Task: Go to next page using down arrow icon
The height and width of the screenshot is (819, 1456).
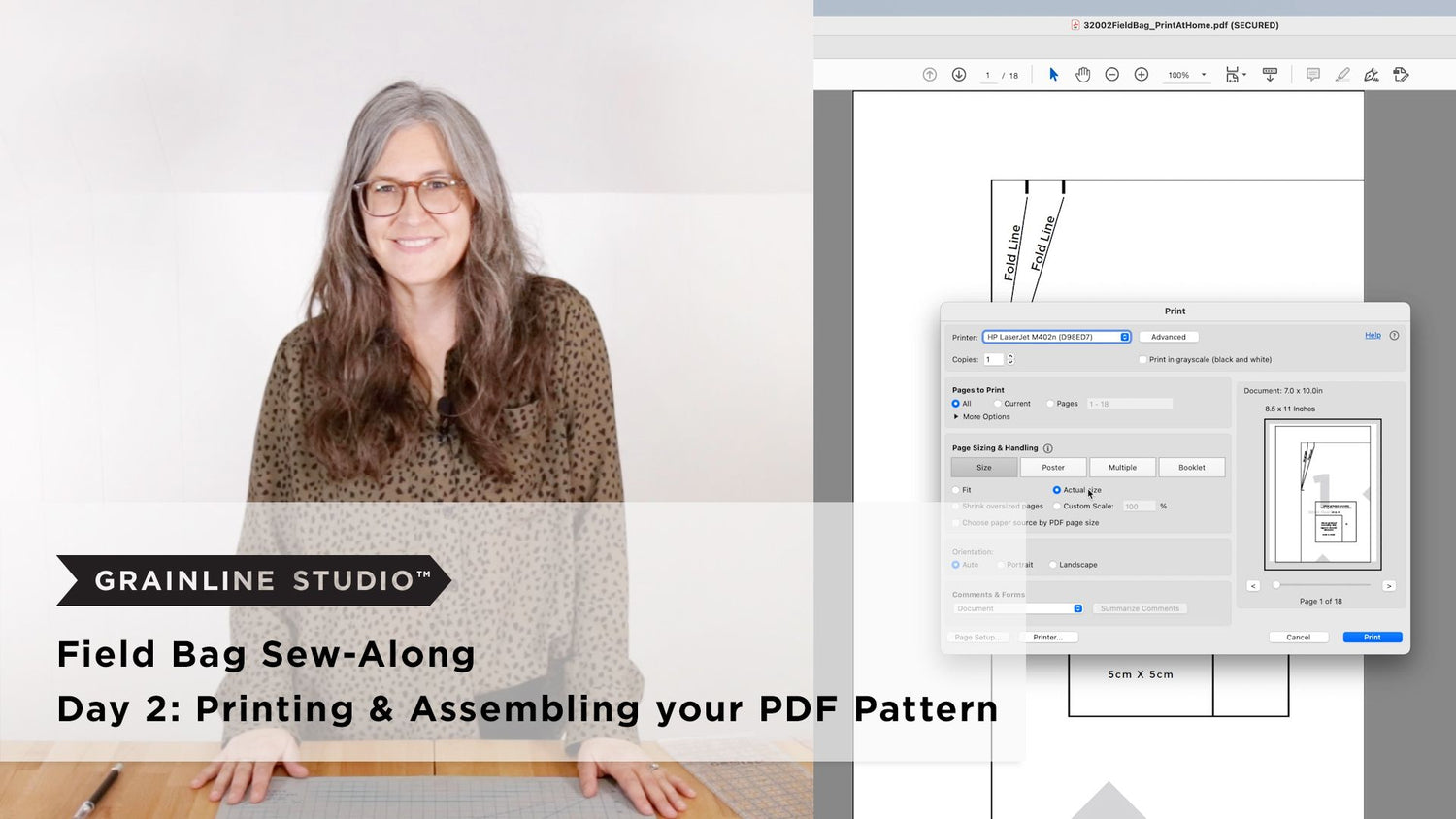Action: pyautogui.click(x=959, y=75)
